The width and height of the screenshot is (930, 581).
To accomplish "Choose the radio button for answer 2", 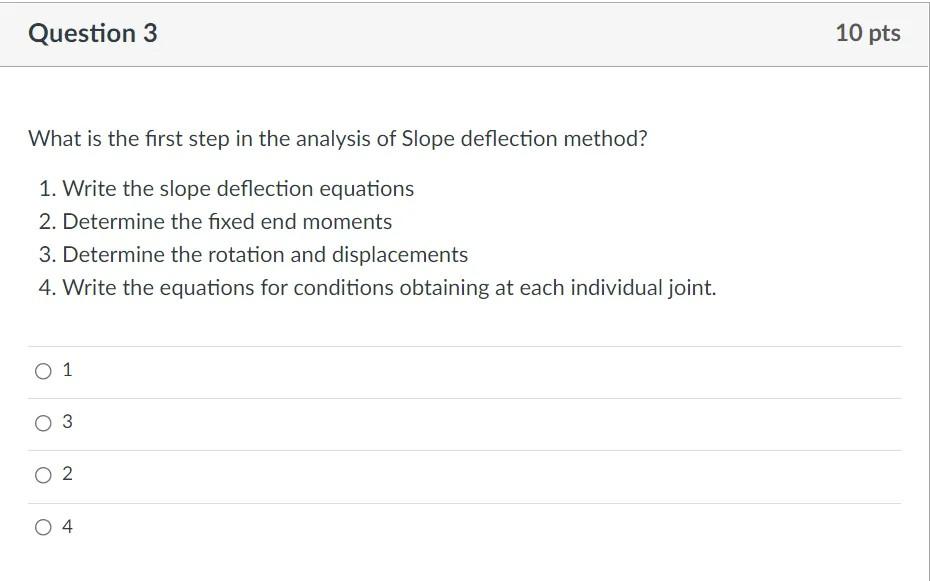I will tap(43, 475).
